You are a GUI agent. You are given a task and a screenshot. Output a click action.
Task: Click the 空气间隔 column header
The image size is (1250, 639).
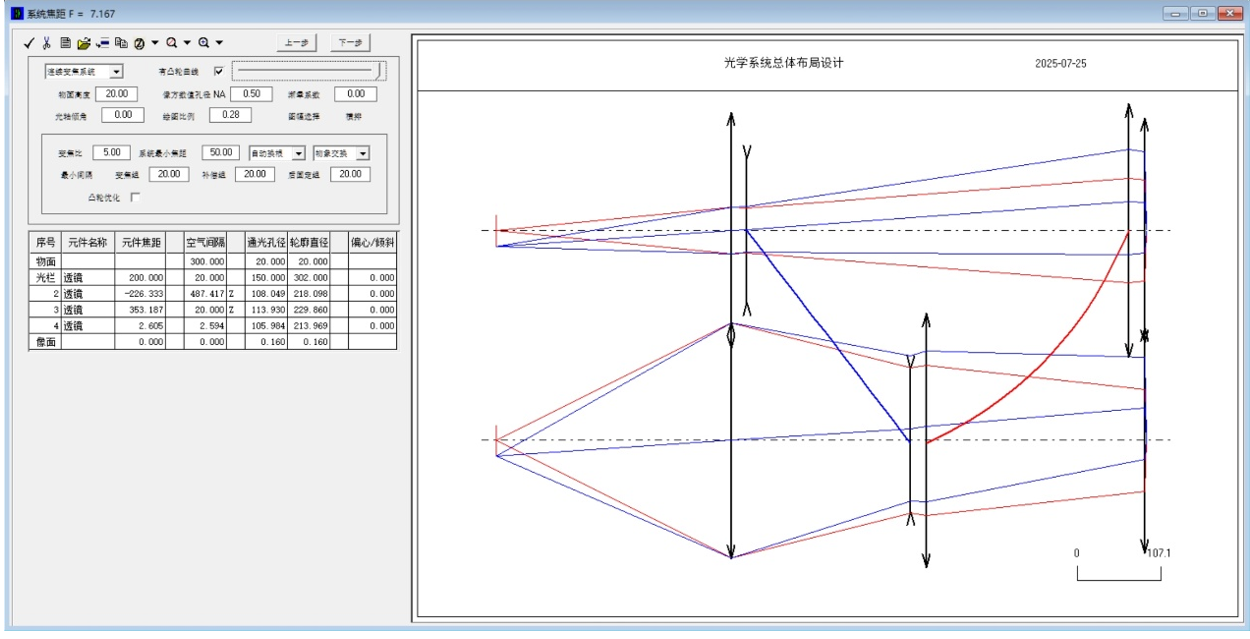(206, 242)
